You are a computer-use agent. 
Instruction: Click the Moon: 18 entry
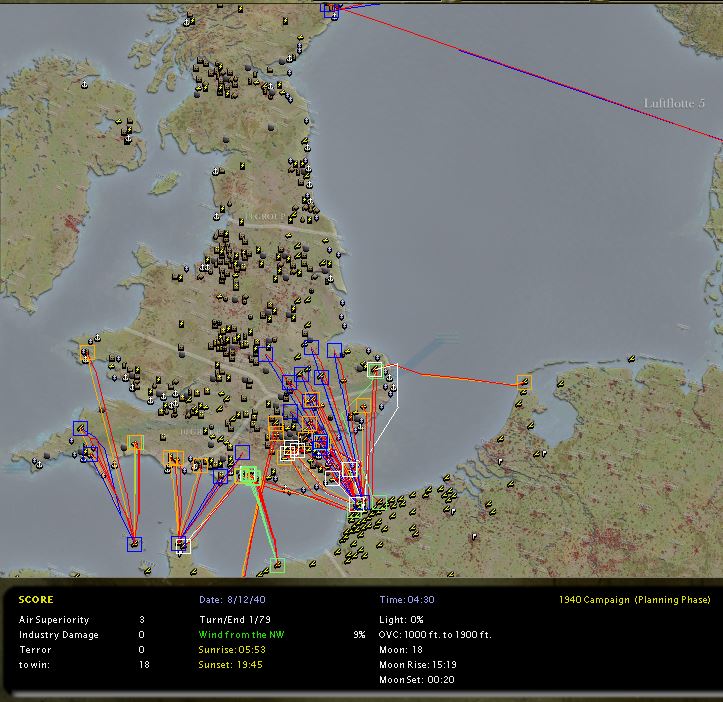click(x=401, y=649)
